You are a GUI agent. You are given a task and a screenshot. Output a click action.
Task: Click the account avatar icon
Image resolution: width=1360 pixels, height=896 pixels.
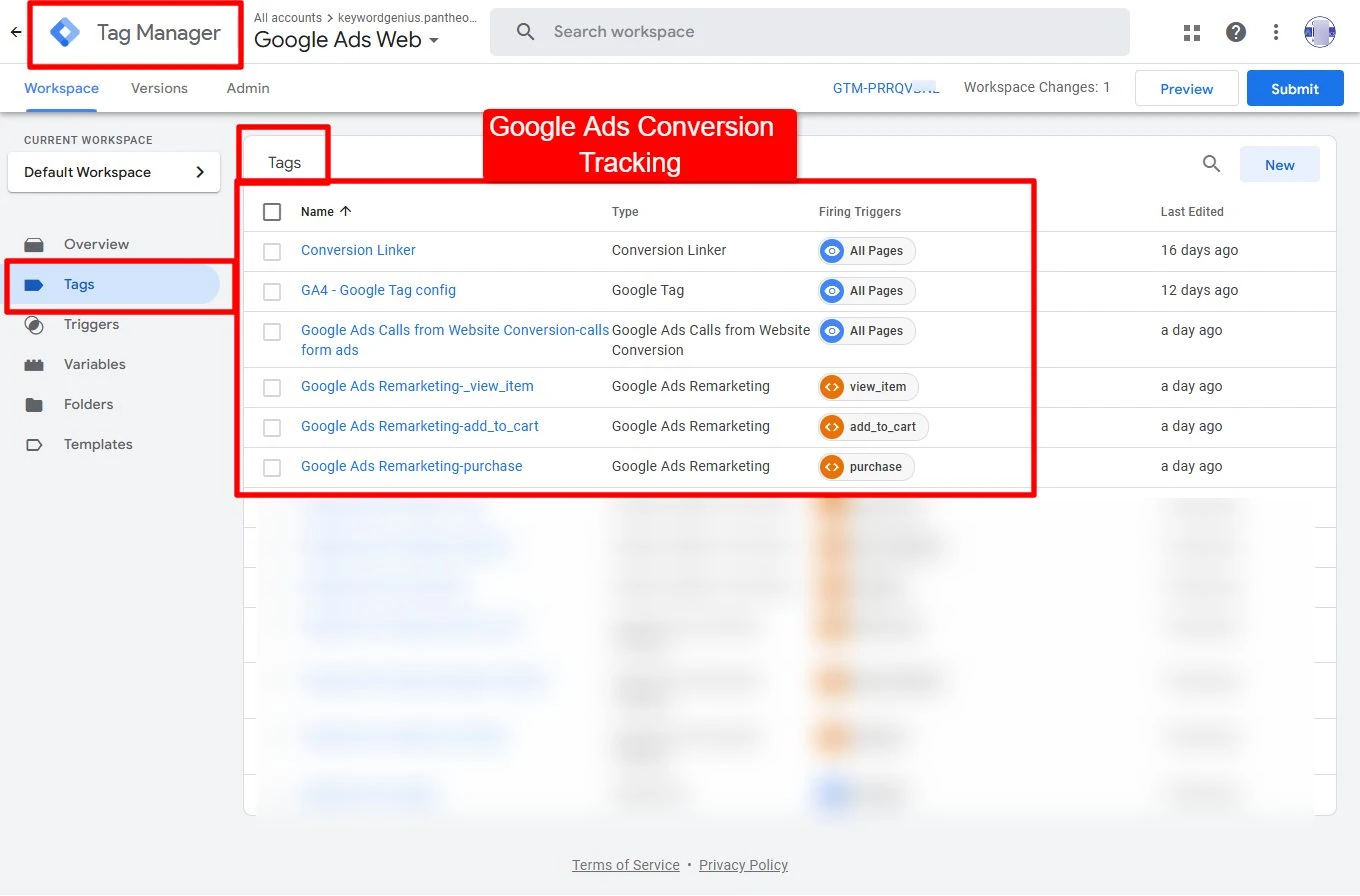pos(1320,32)
